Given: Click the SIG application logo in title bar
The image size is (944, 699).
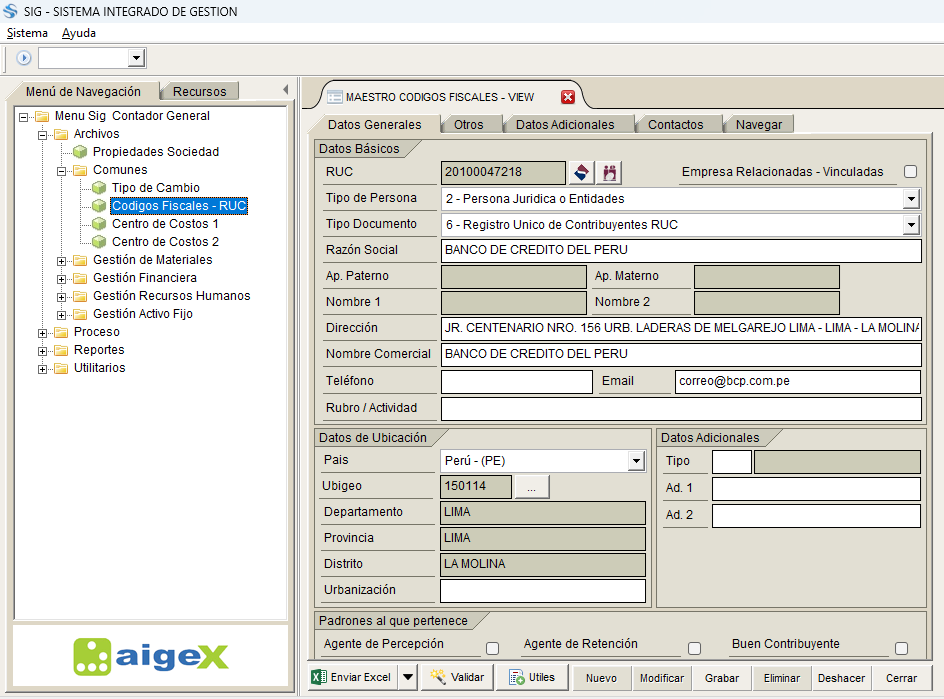Looking at the screenshot, I should coord(10,11).
